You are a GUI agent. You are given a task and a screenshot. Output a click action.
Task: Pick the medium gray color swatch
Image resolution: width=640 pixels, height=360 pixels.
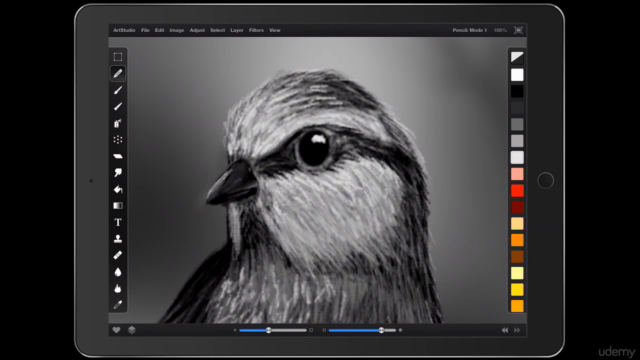click(x=517, y=124)
